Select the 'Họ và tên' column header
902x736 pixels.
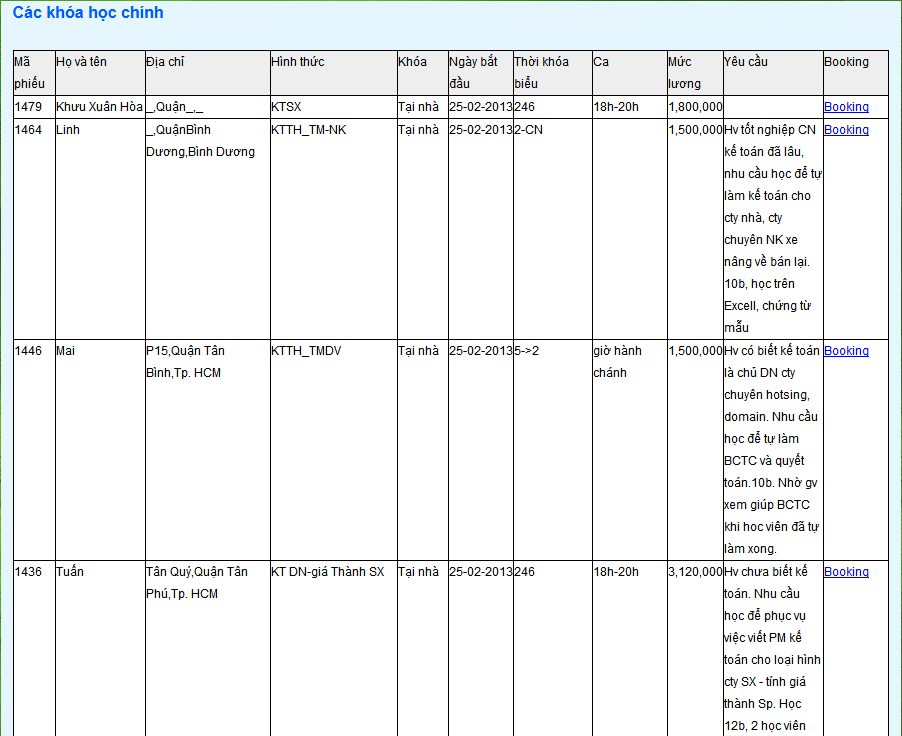point(81,62)
